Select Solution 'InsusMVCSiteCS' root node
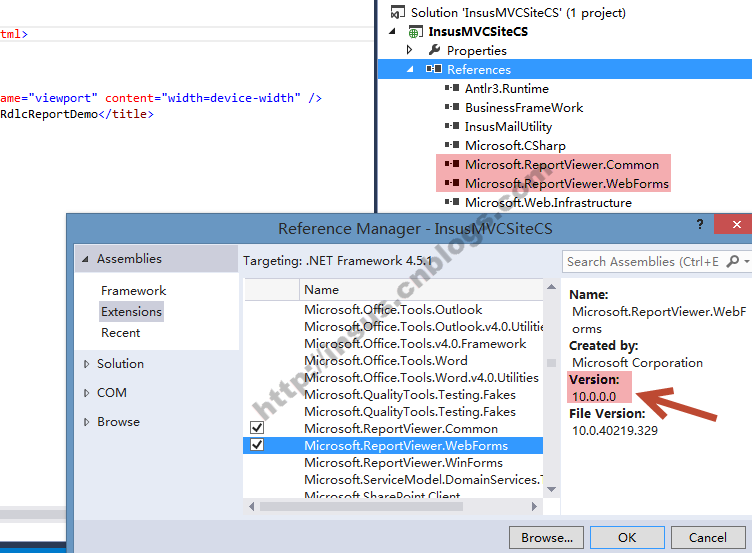Viewport: 752px width, 553px height. pyautogui.click(x=518, y=12)
